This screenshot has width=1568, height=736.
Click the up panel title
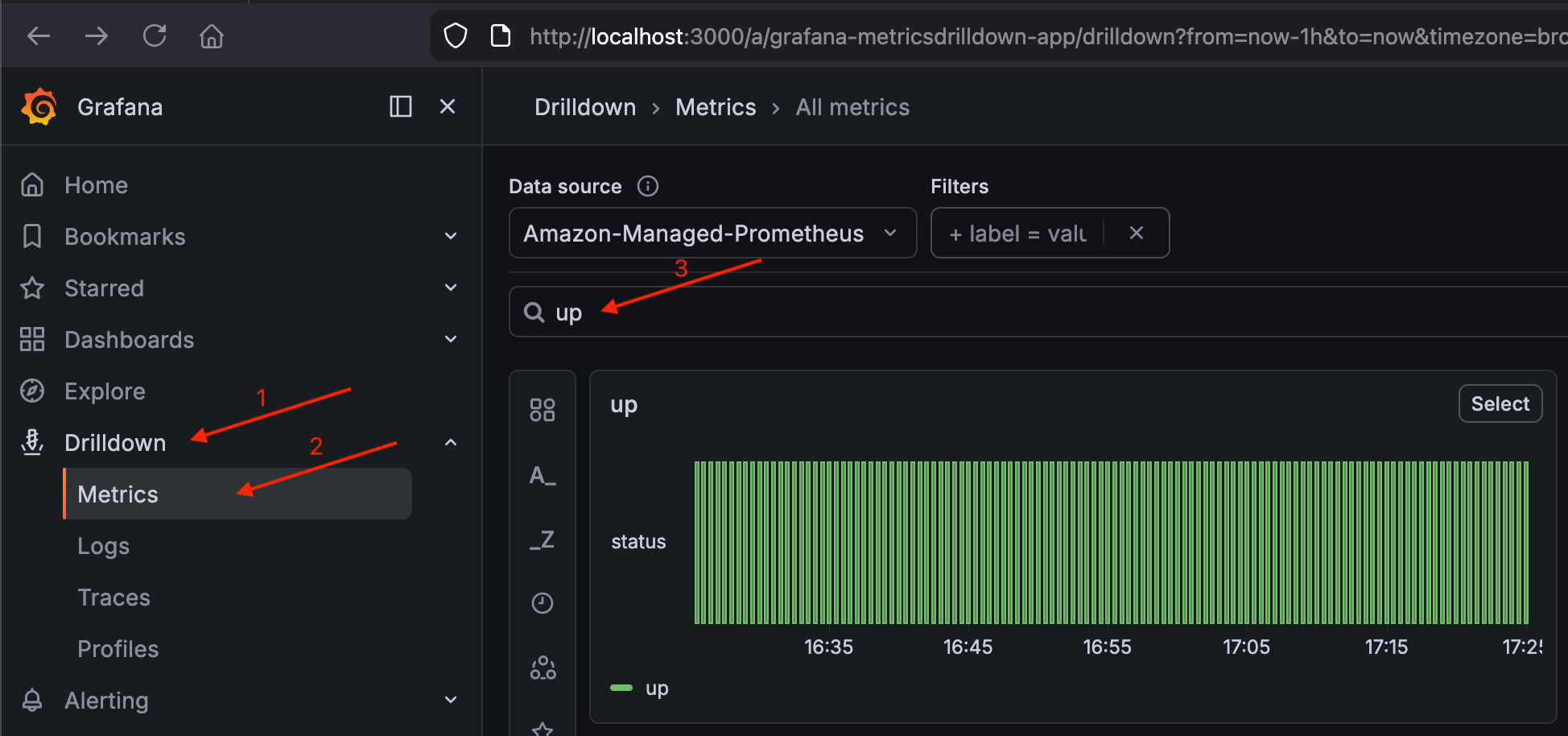[624, 404]
